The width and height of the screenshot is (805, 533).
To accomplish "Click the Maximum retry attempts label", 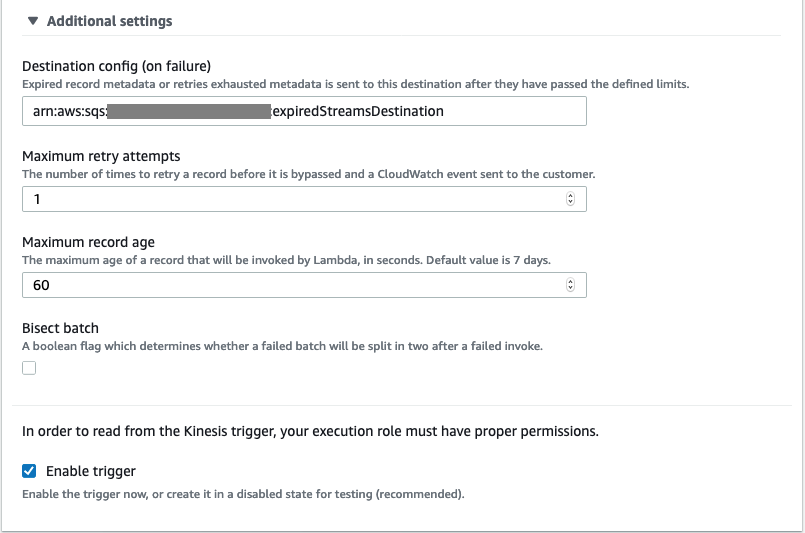I will [x=101, y=156].
